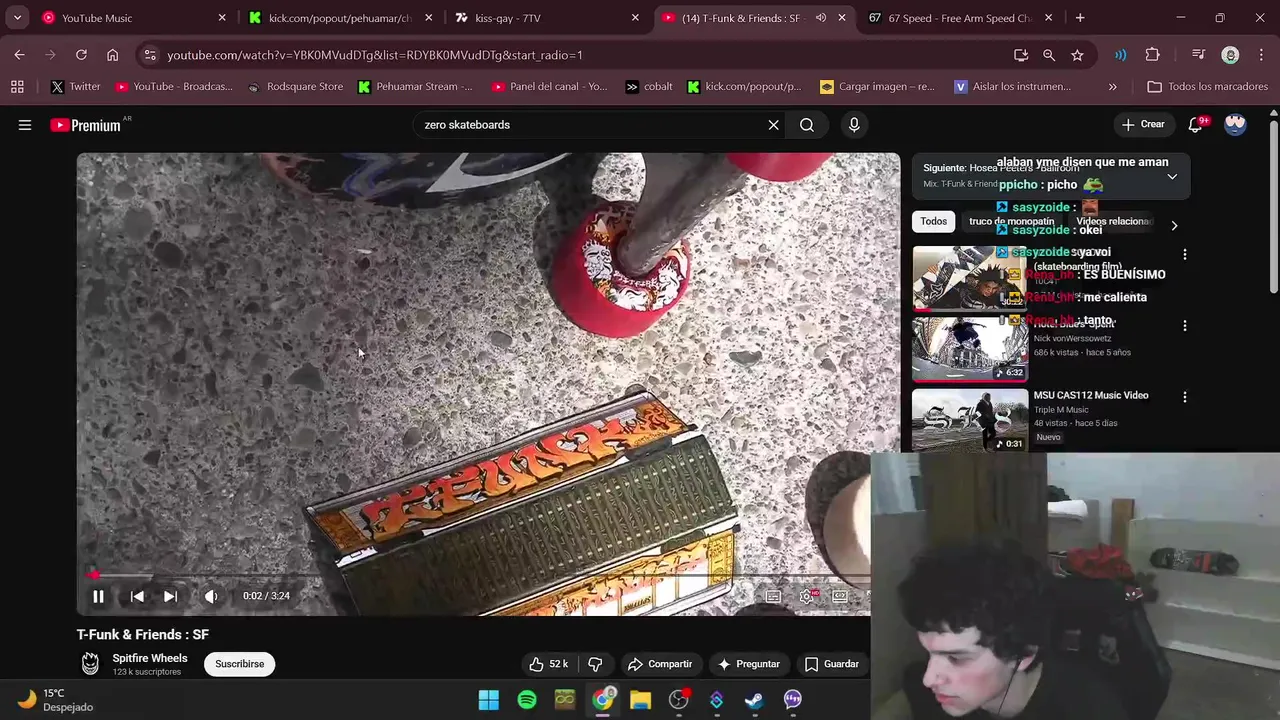Open Steam from the taskbar
Screen dimensions: 1280x720
pyautogui.click(x=754, y=700)
